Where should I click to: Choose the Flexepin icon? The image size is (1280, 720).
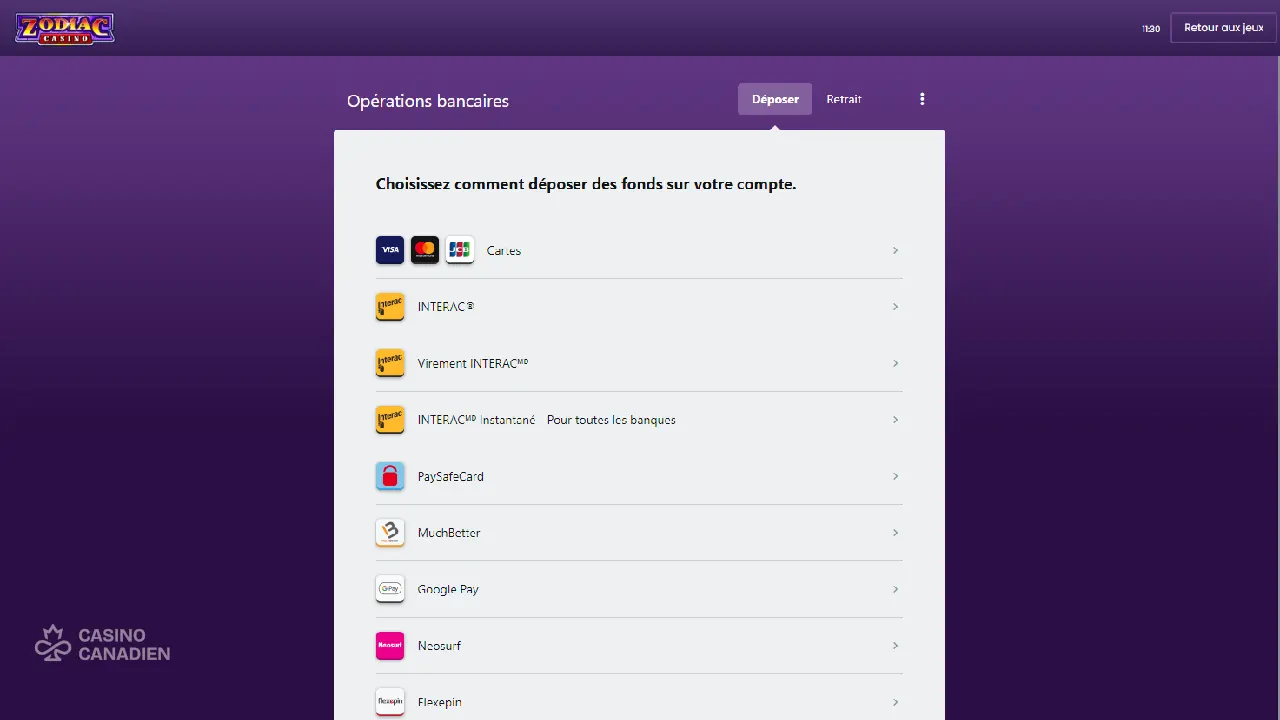[x=390, y=702]
